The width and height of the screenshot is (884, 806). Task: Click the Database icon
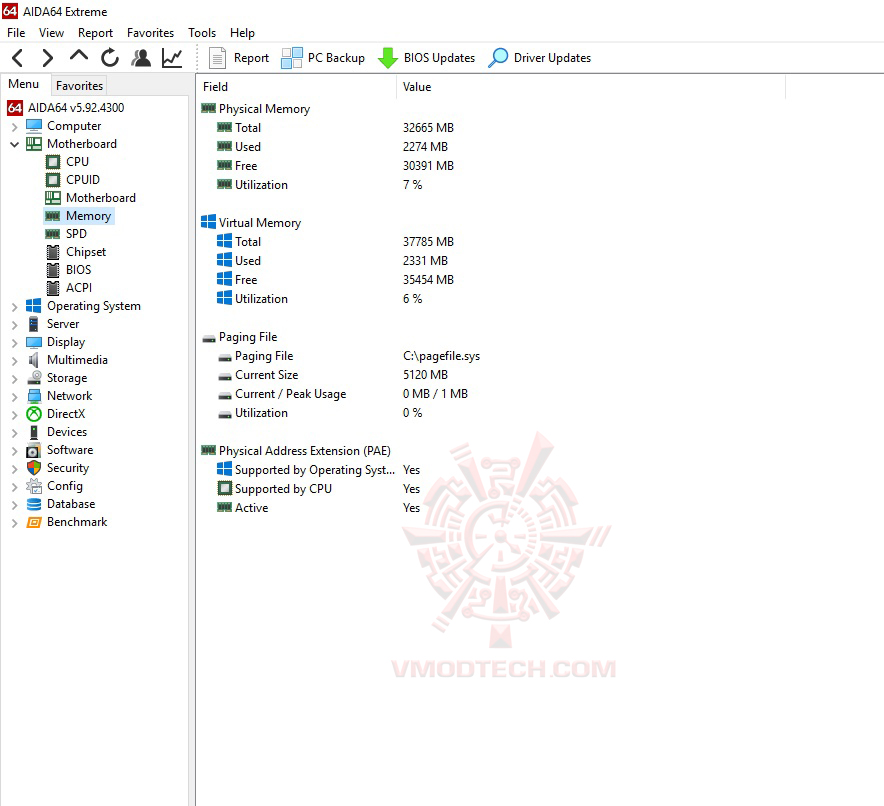click(34, 504)
